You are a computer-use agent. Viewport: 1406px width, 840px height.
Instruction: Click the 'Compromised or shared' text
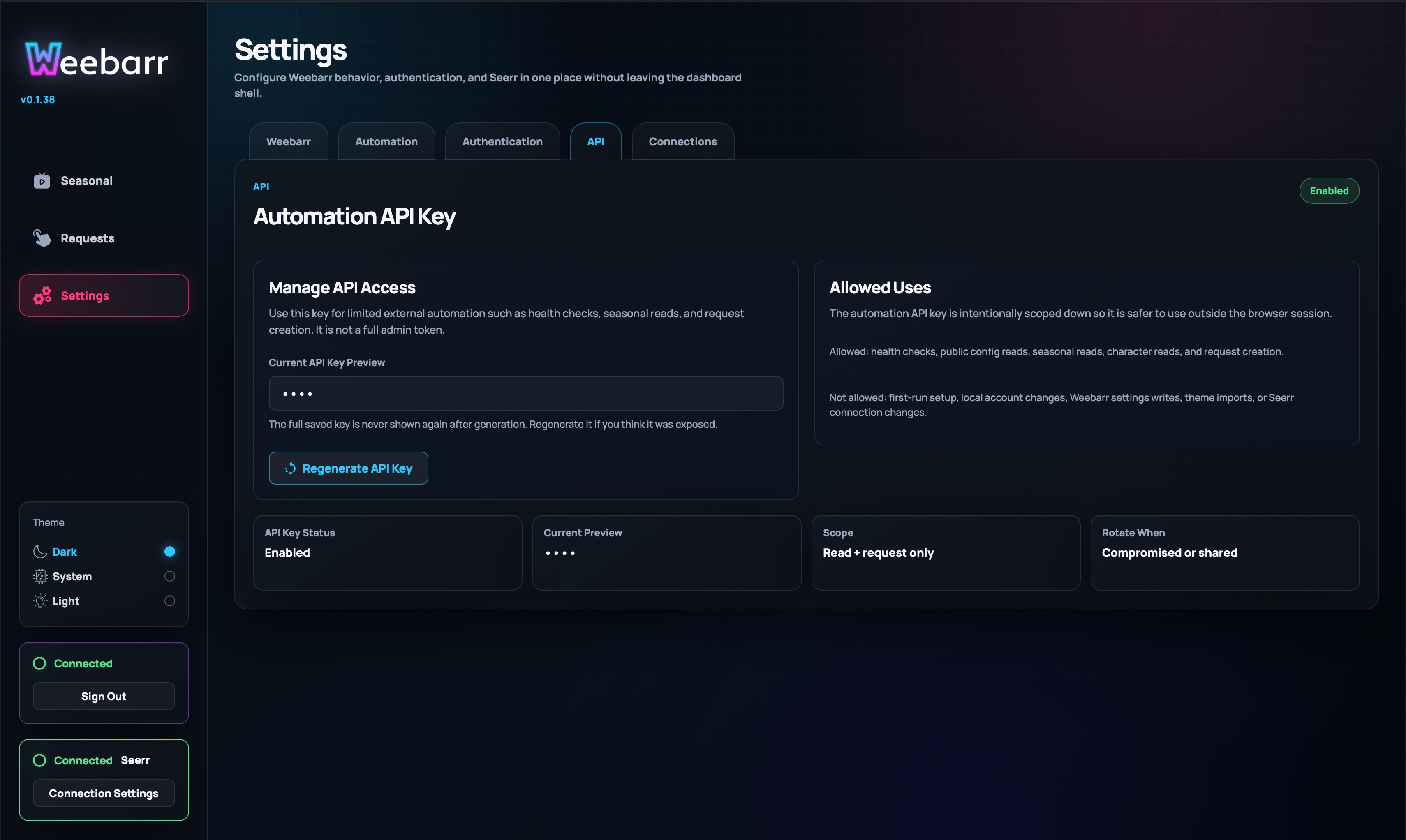(x=1169, y=552)
